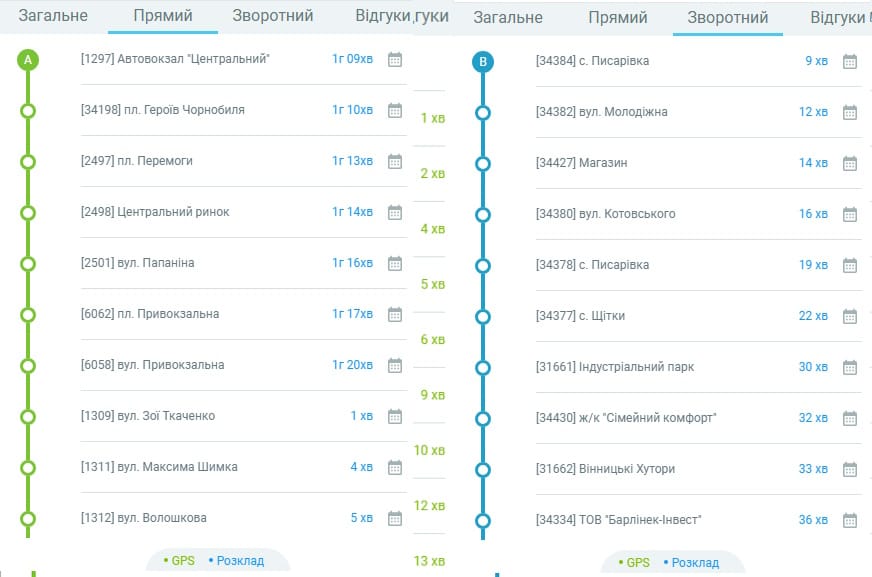This screenshot has width=872, height=577.
Task: Click calendar icon next to вул. Зої Ткаченко
Action: point(395,417)
